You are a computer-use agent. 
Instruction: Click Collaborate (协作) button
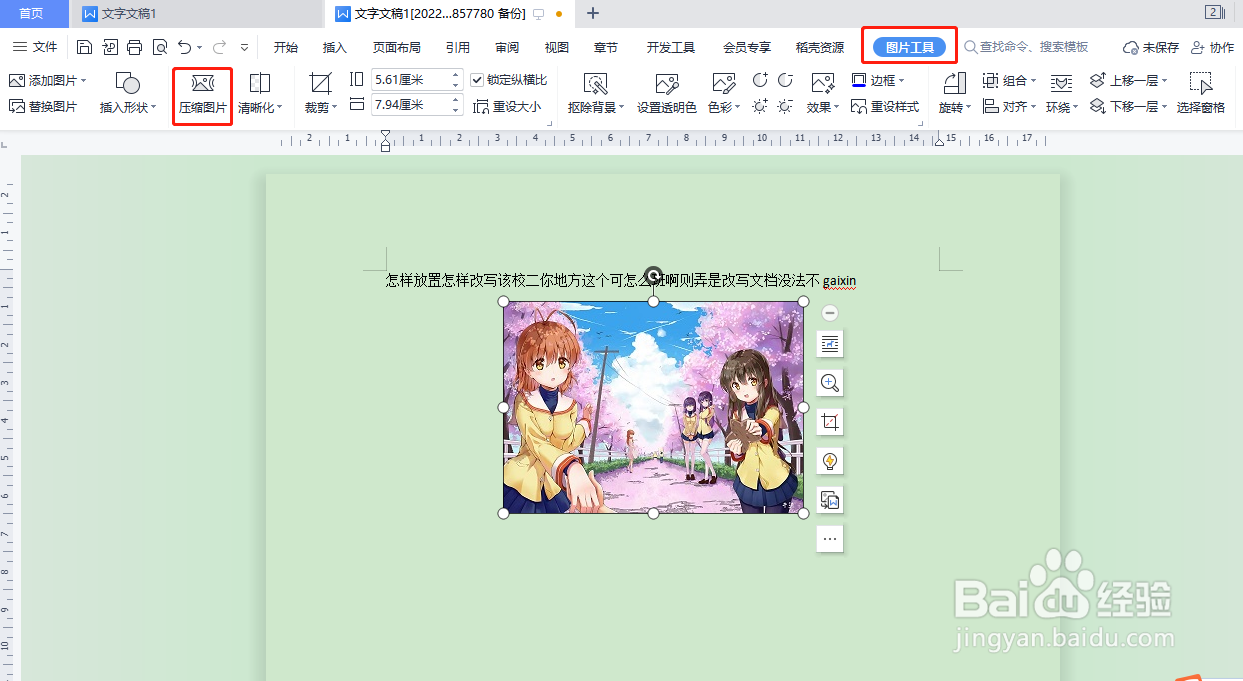click(1212, 47)
